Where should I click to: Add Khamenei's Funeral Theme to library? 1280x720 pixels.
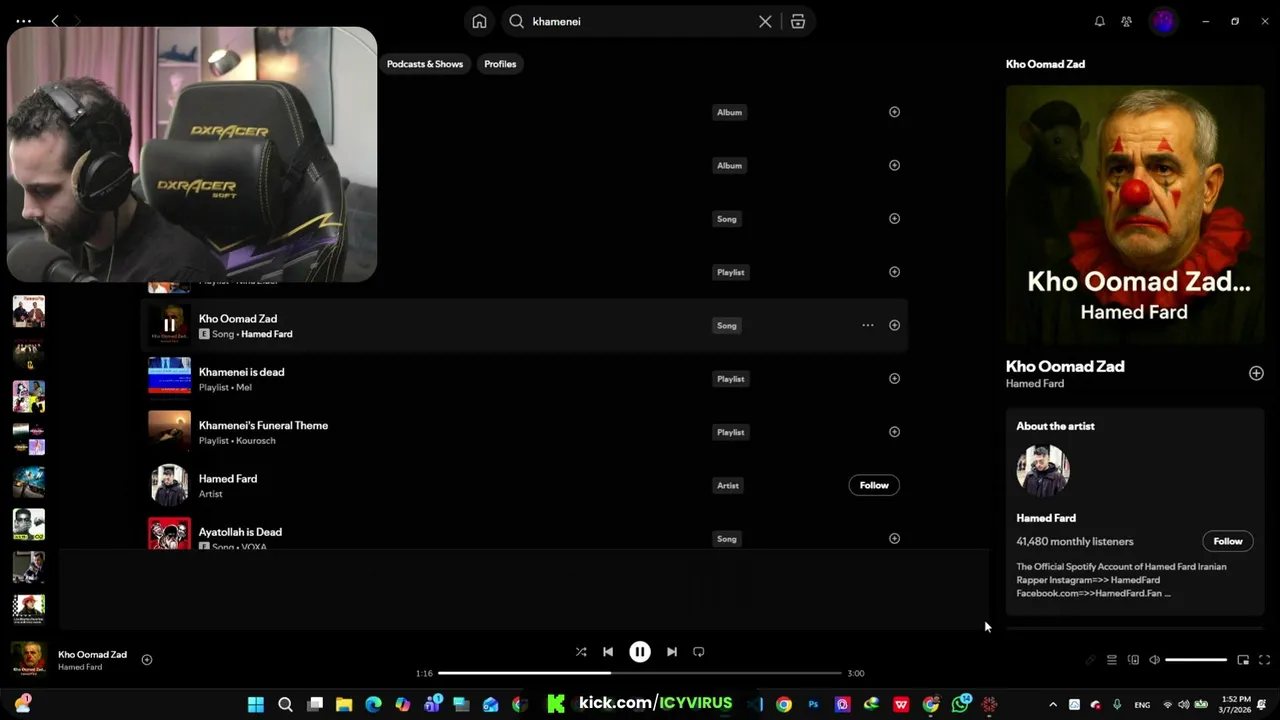point(894,432)
